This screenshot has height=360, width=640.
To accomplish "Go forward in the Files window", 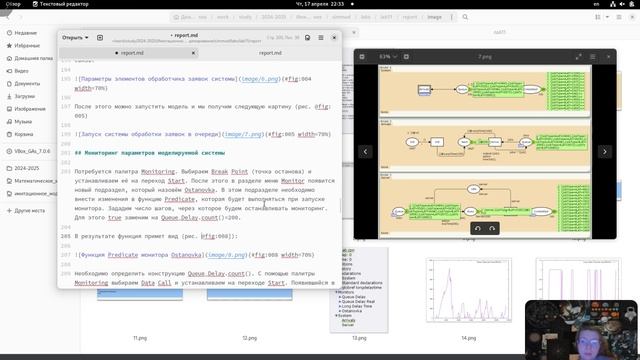I will coord(21,17).
